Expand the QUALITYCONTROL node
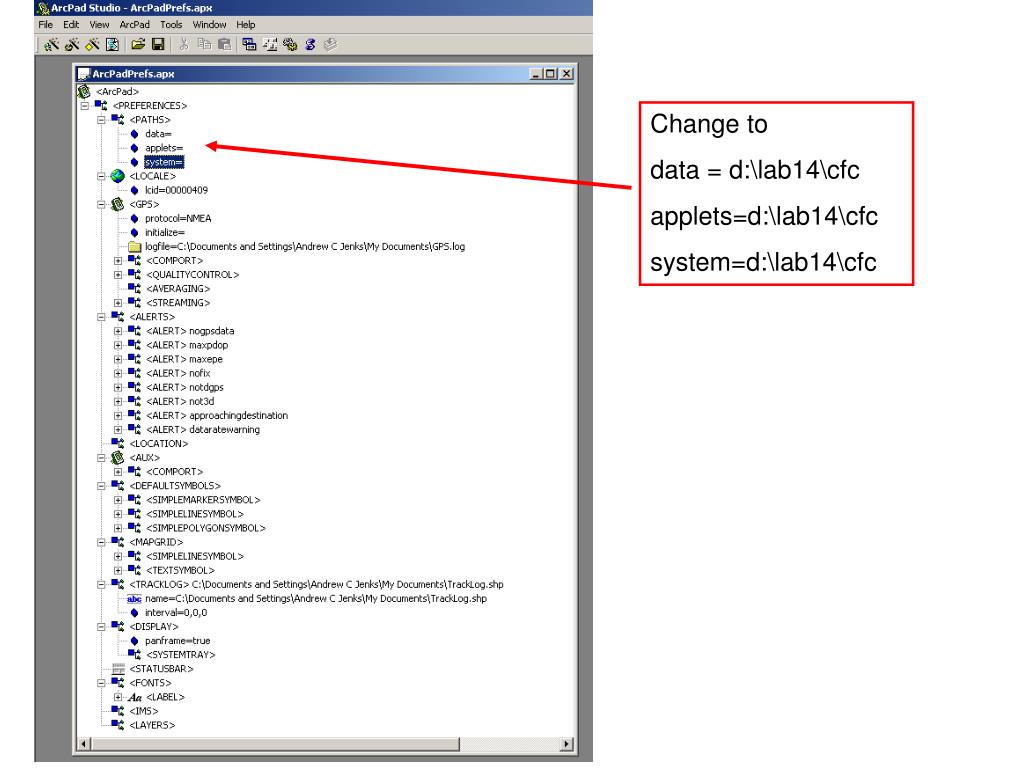The width and height of the screenshot is (1024, 768). 118,275
